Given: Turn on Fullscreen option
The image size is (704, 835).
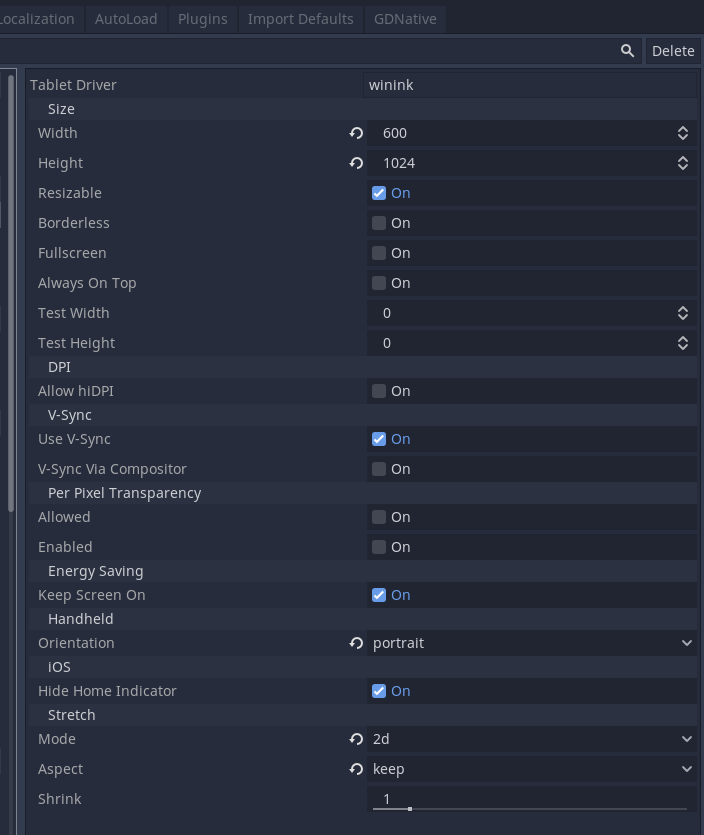Looking at the screenshot, I should click(379, 253).
